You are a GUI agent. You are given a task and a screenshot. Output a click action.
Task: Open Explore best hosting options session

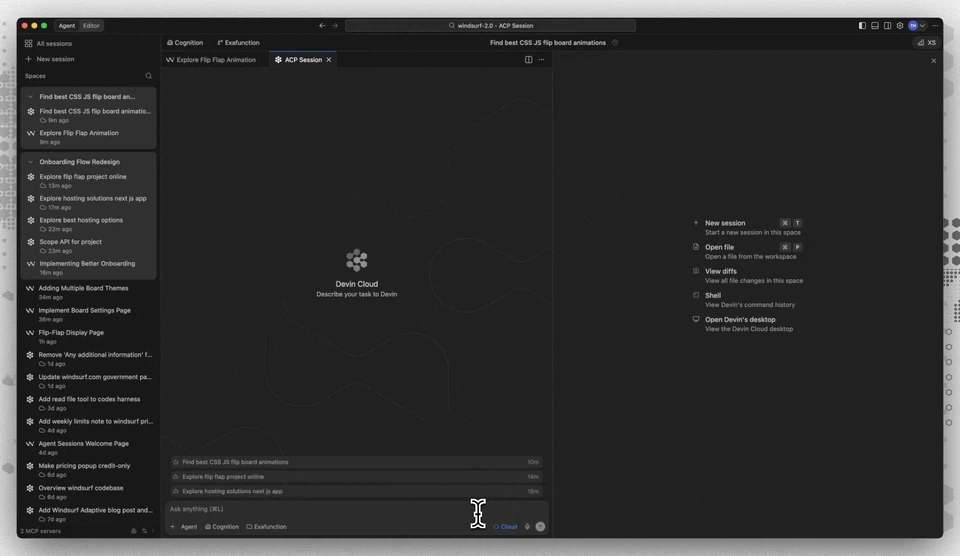[89, 224]
